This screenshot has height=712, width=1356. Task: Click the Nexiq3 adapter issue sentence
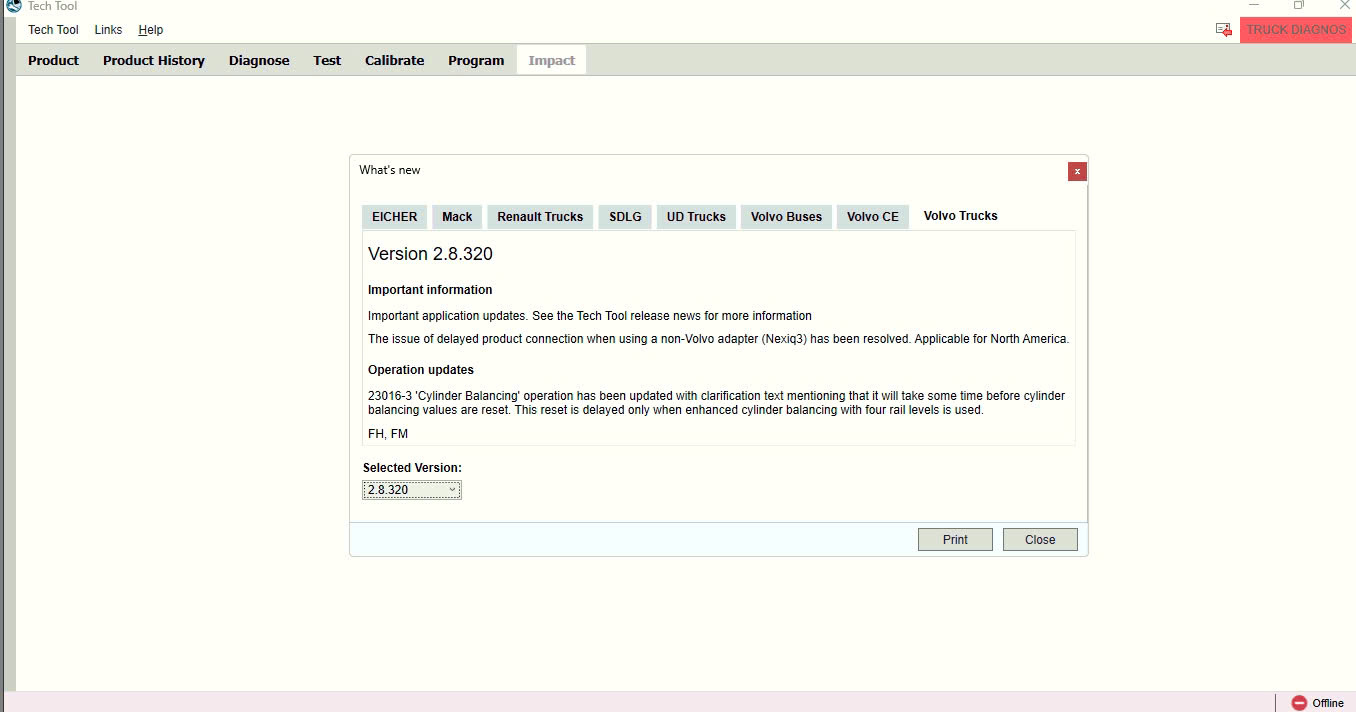pos(718,339)
